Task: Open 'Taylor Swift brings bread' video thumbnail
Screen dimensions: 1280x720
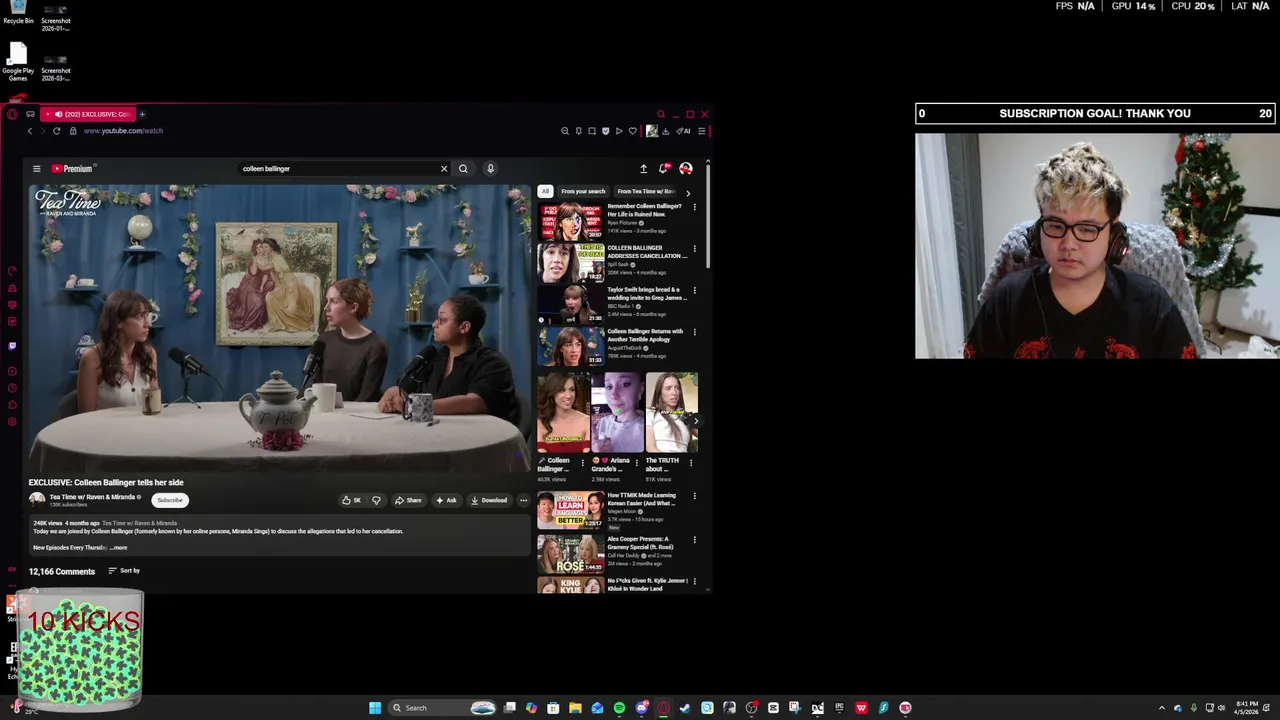Action: pyautogui.click(x=571, y=304)
